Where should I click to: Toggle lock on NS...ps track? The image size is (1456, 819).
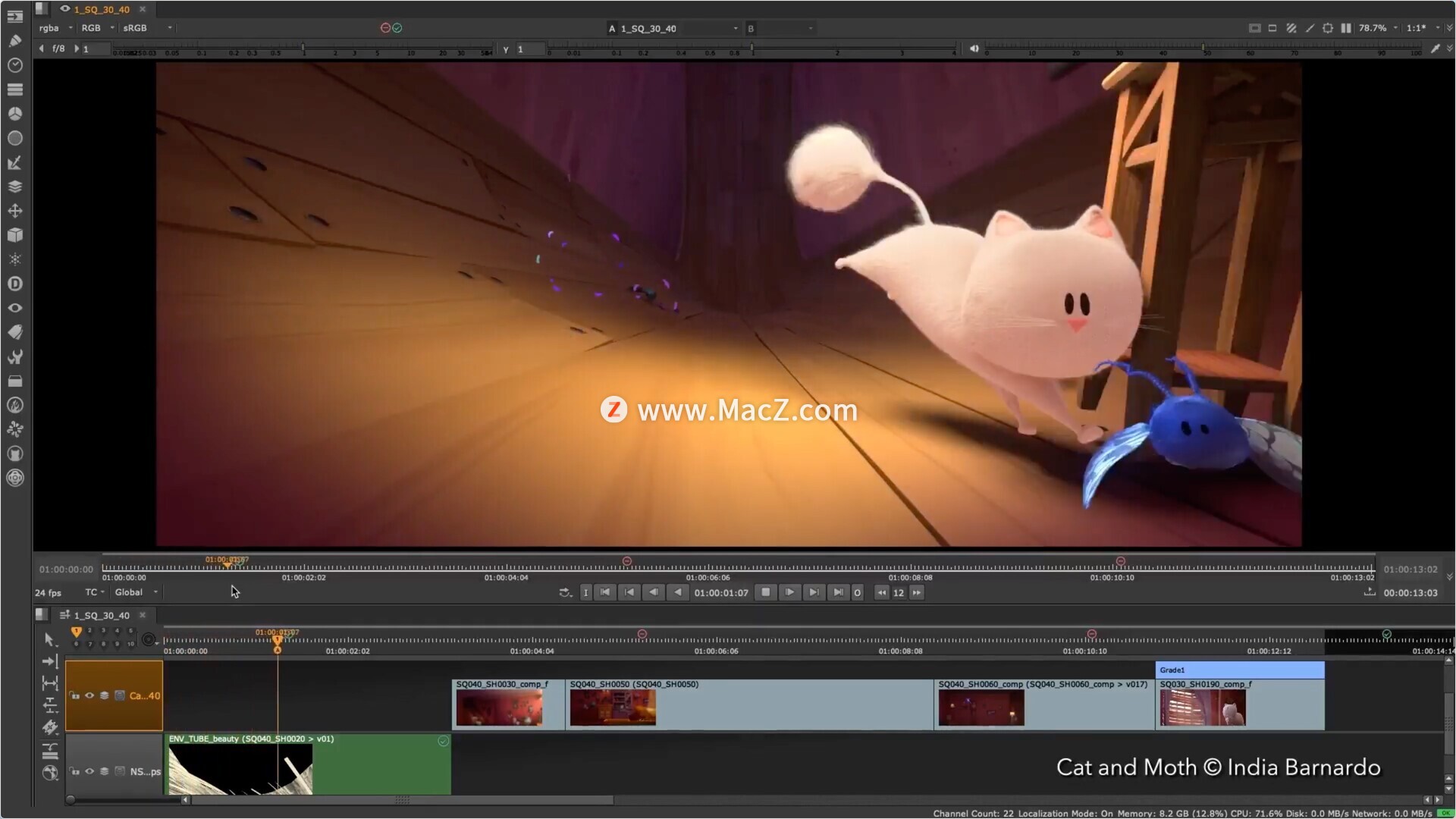[x=75, y=771]
